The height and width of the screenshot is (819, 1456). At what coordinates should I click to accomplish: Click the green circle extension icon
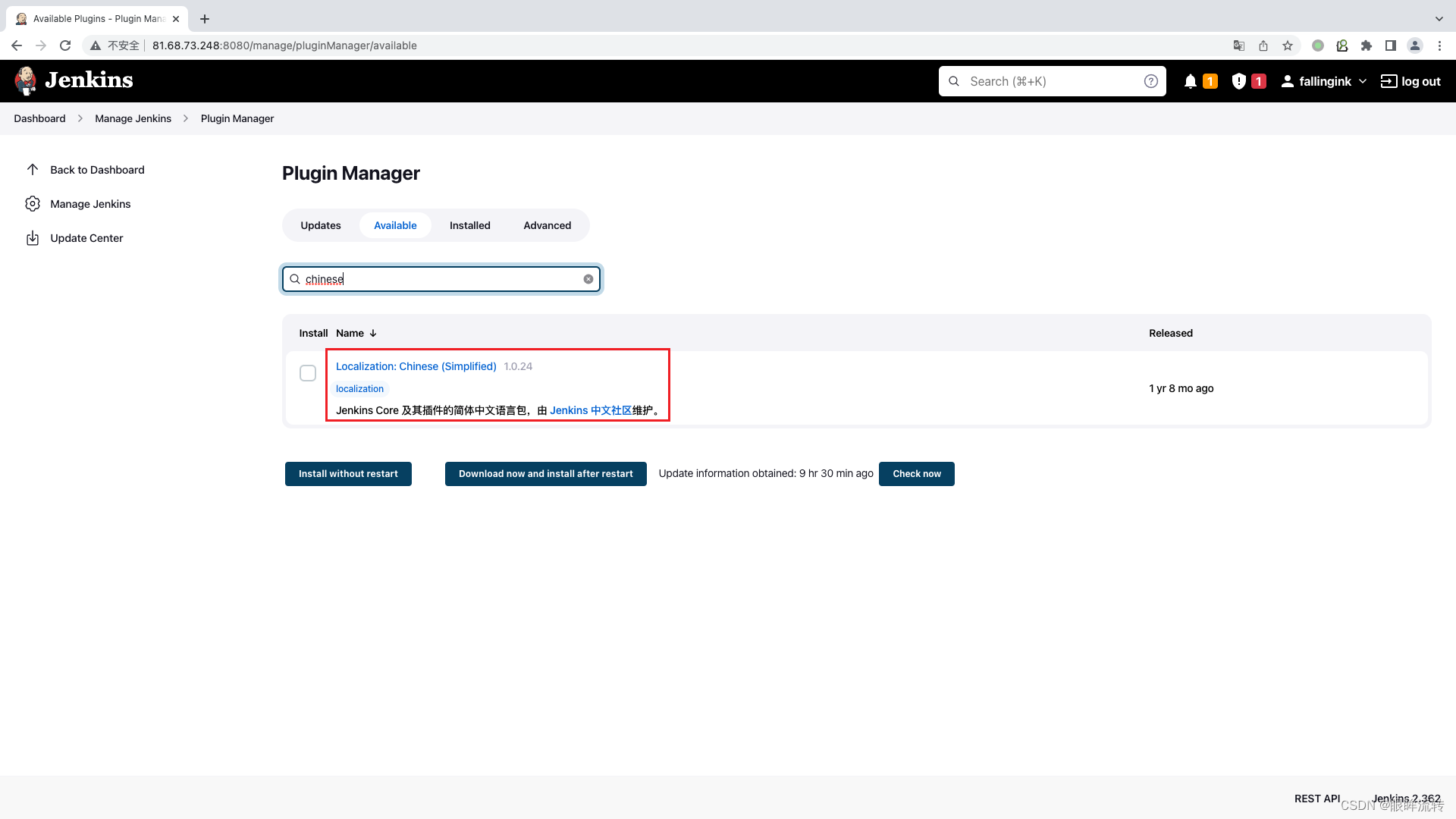1318,45
